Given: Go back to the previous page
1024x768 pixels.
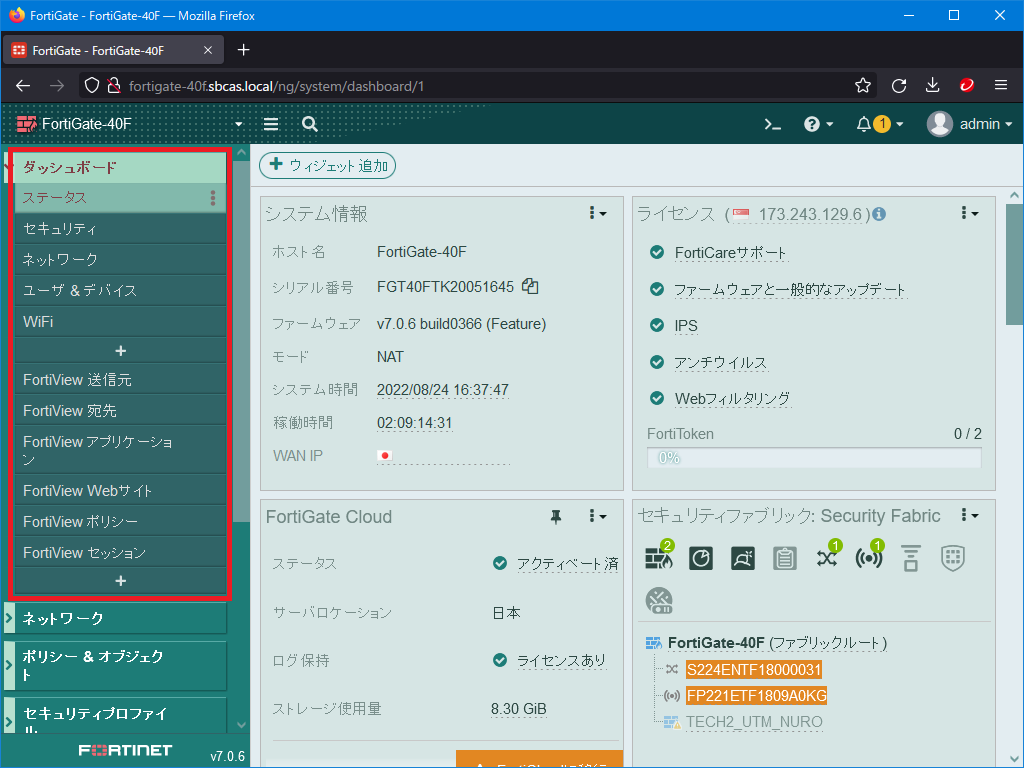Looking at the screenshot, I should 23,86.
